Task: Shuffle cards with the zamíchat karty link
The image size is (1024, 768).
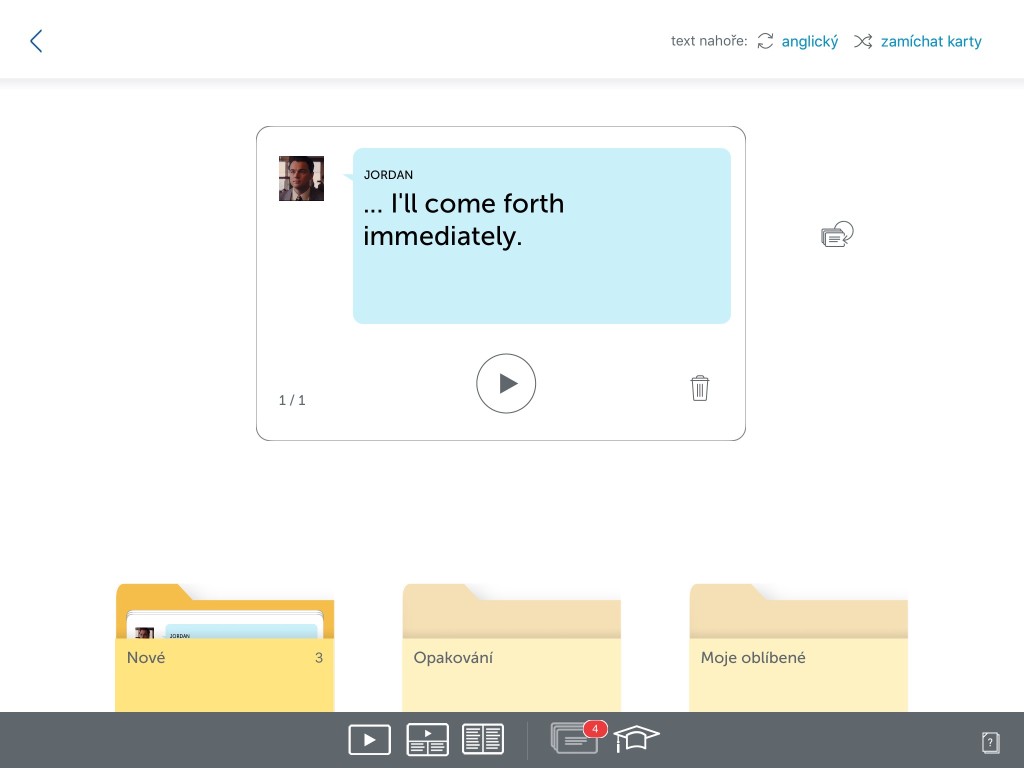Action: click(x=931, y=41)
